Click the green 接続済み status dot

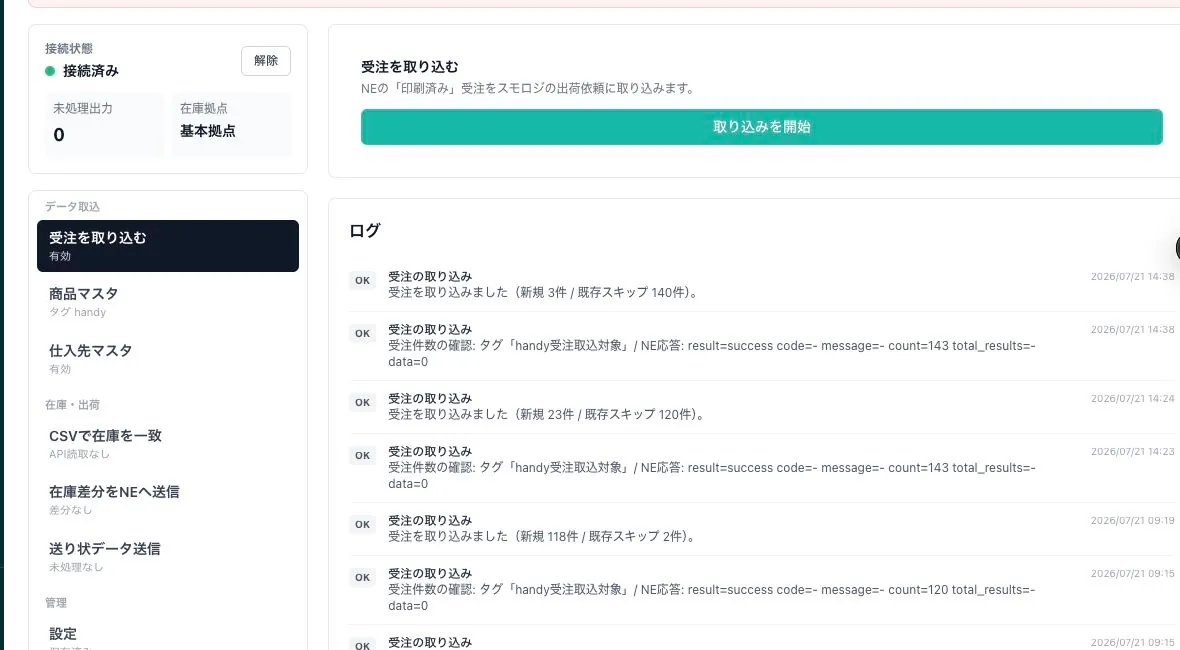point(50,71)
